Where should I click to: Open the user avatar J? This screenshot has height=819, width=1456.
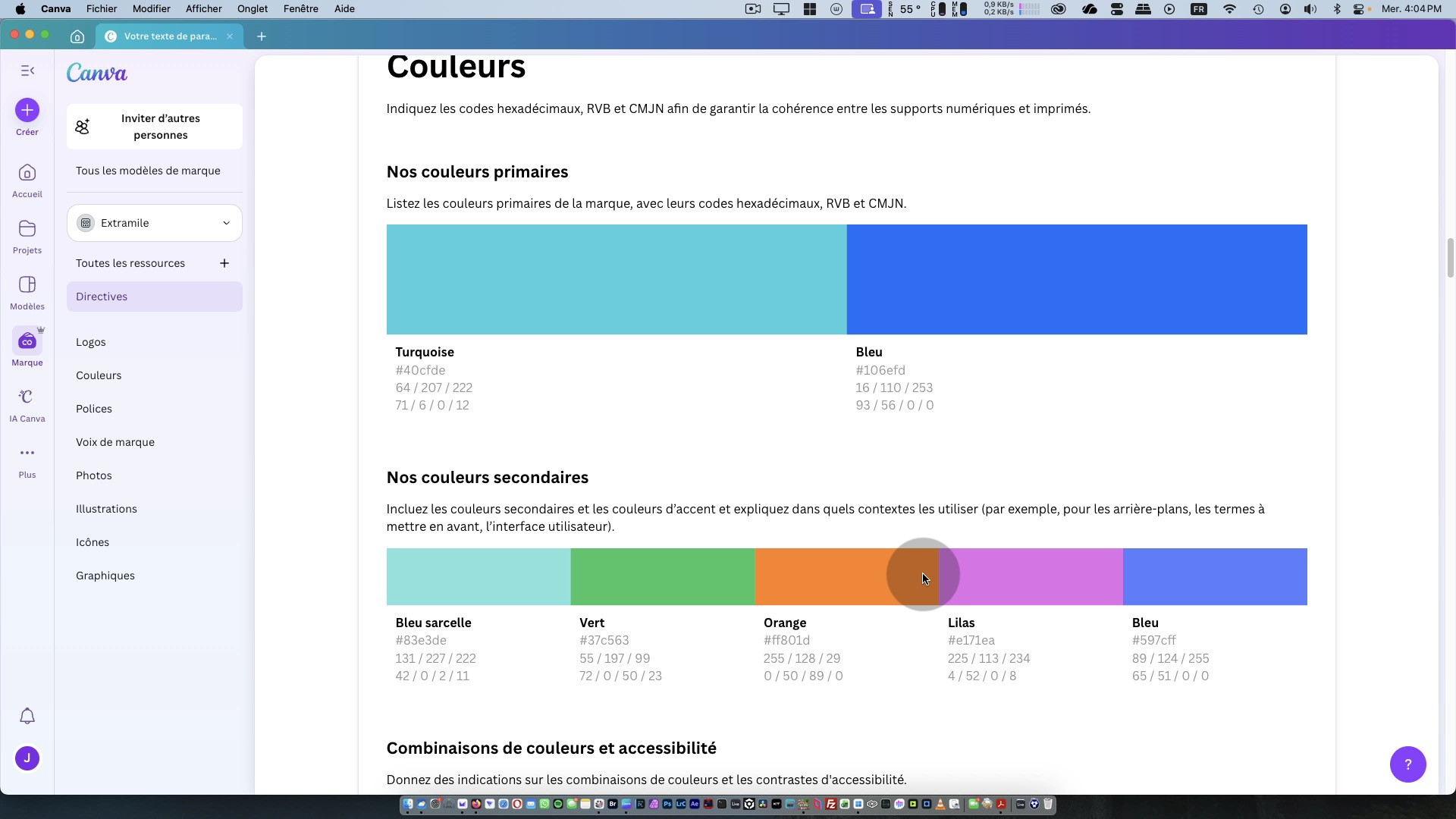[27, 758]
